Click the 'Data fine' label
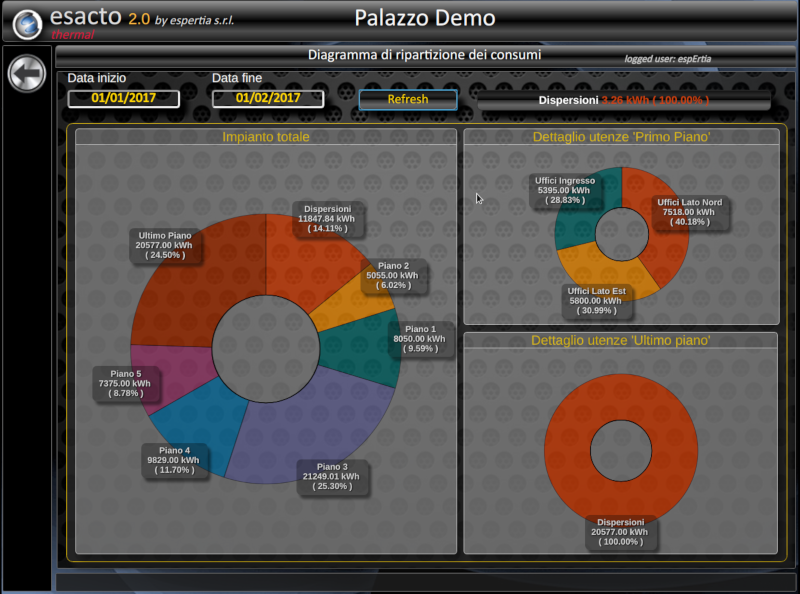Image resolution: width=800 pixels, height=594 pixels. pyautogui.click(x=237, y=78)
